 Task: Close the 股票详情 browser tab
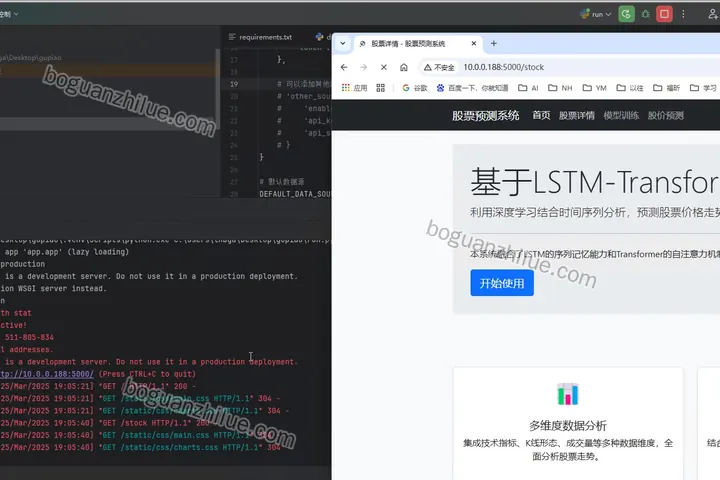(474, 43)
